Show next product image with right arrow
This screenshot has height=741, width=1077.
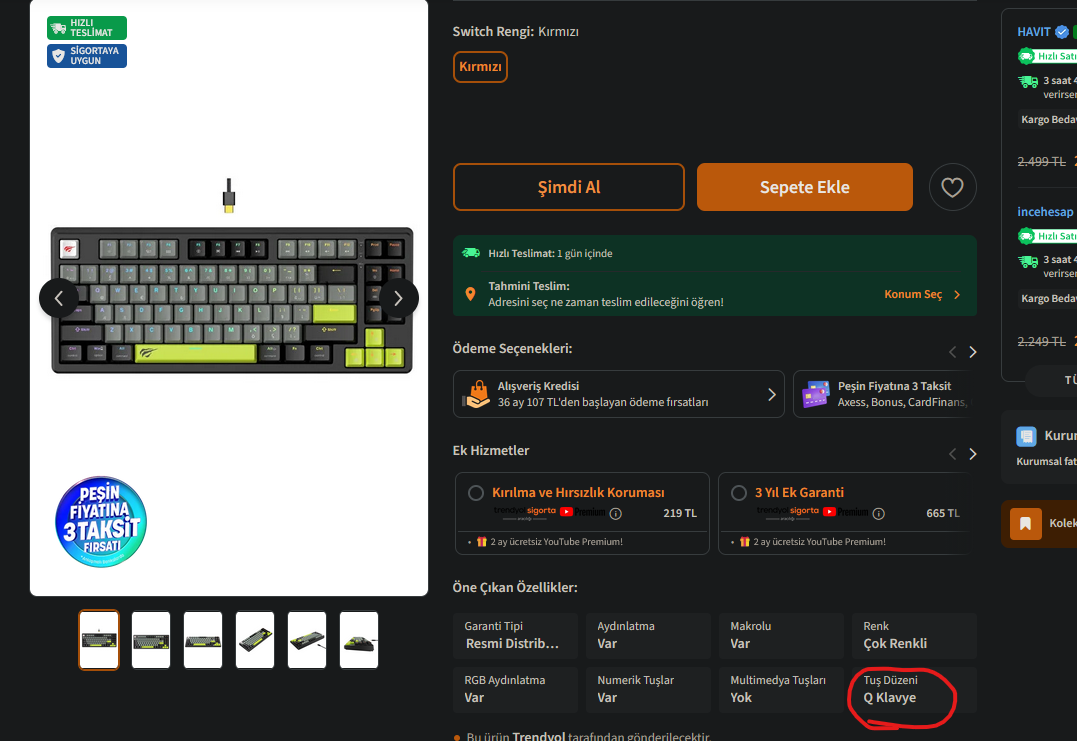coord(398,298)
